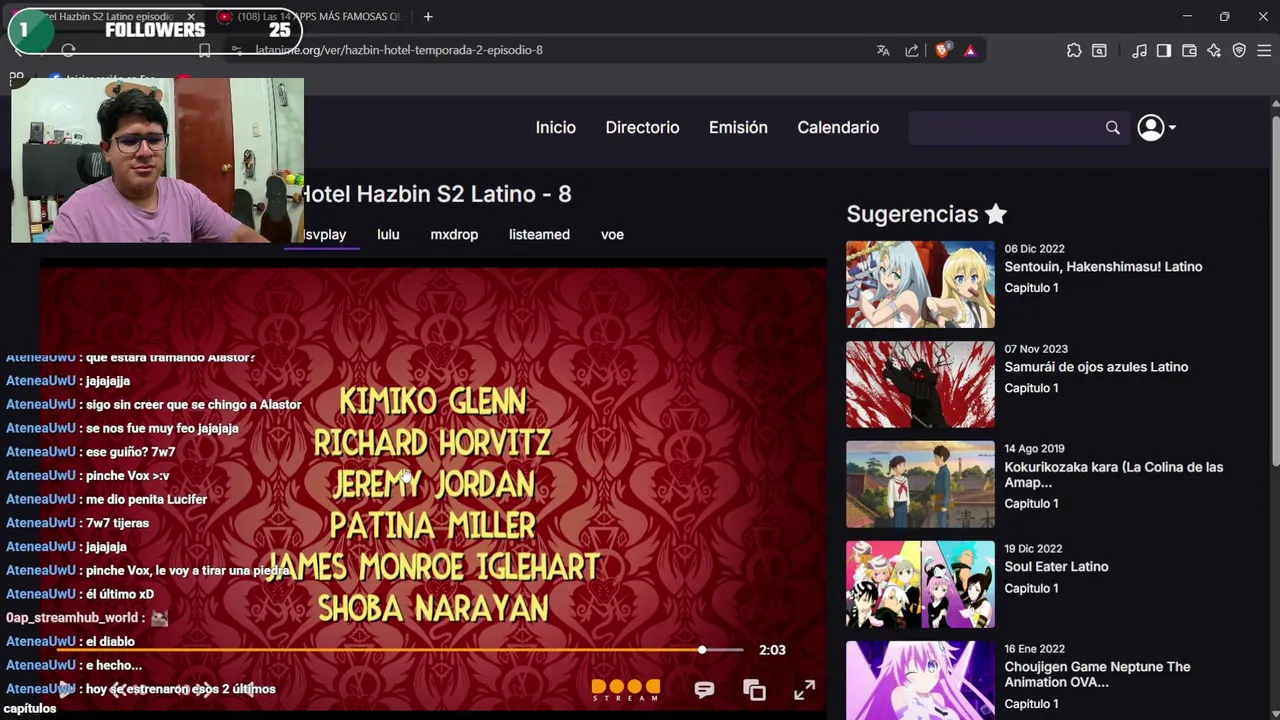
Task: Click the Kokurikozaka kara thumbnail
Action: (920, 484)
